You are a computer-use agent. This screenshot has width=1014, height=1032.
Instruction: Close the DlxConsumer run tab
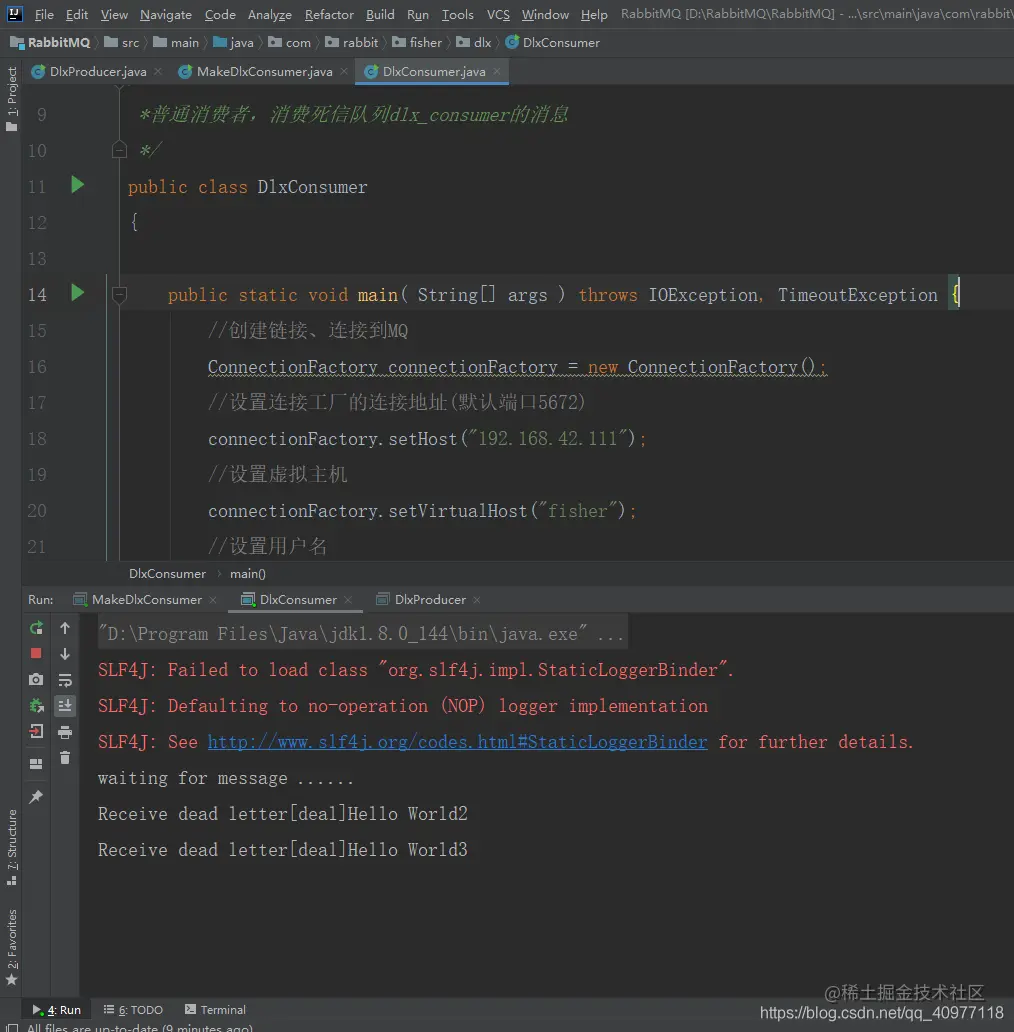point(348,600)
